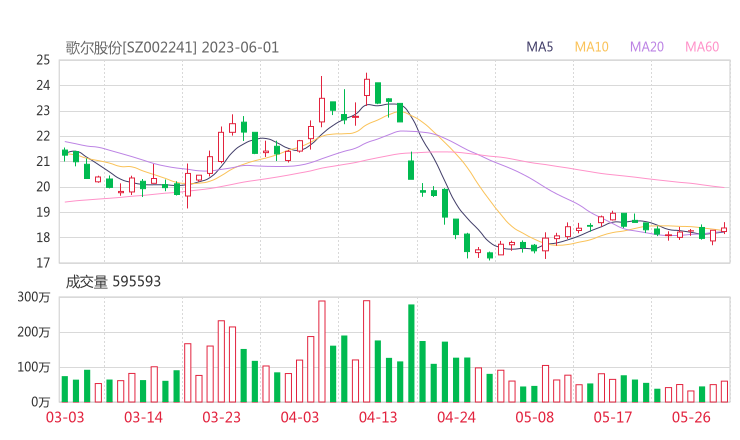Click the first green volume bar at 03-03
Screen dimensions: 740x440
point(65,389)
